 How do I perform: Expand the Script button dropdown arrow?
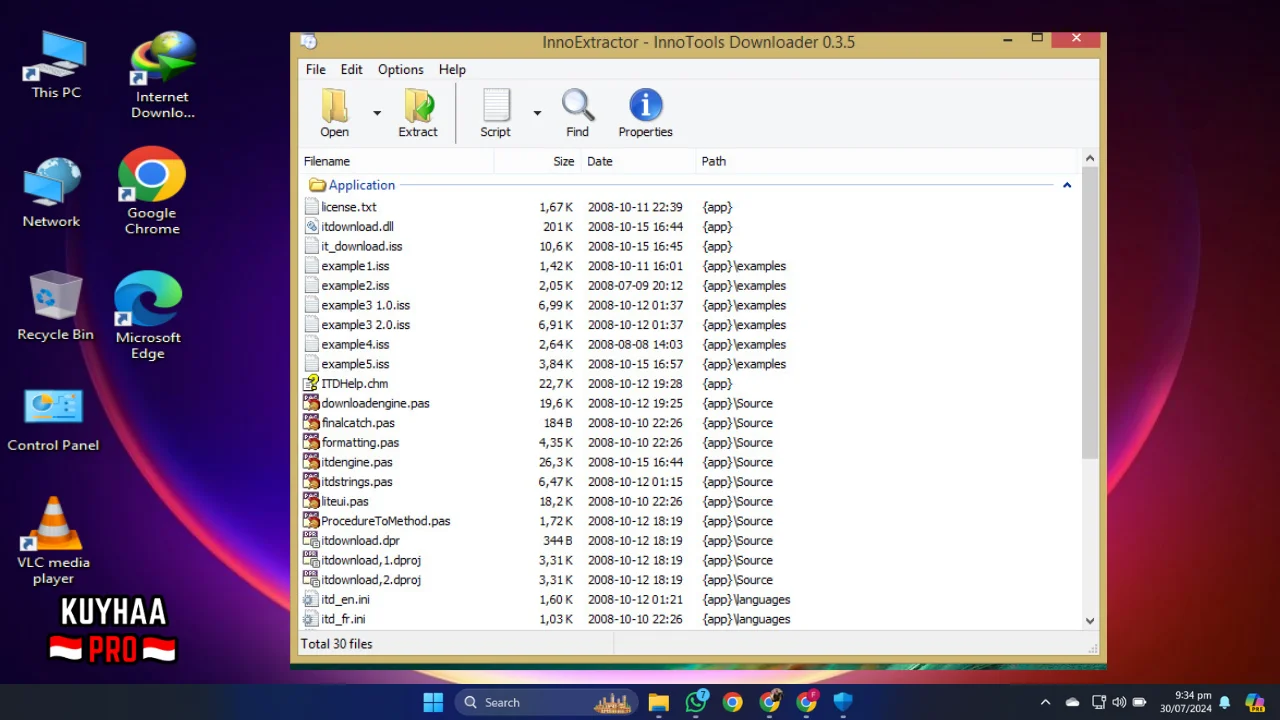537,113
